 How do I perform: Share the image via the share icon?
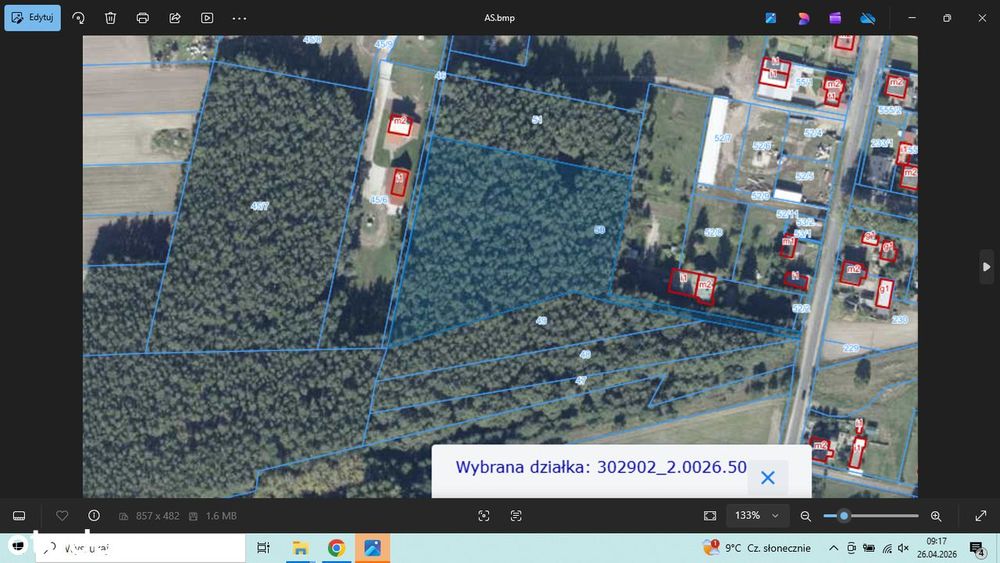[x=175, y=18]
